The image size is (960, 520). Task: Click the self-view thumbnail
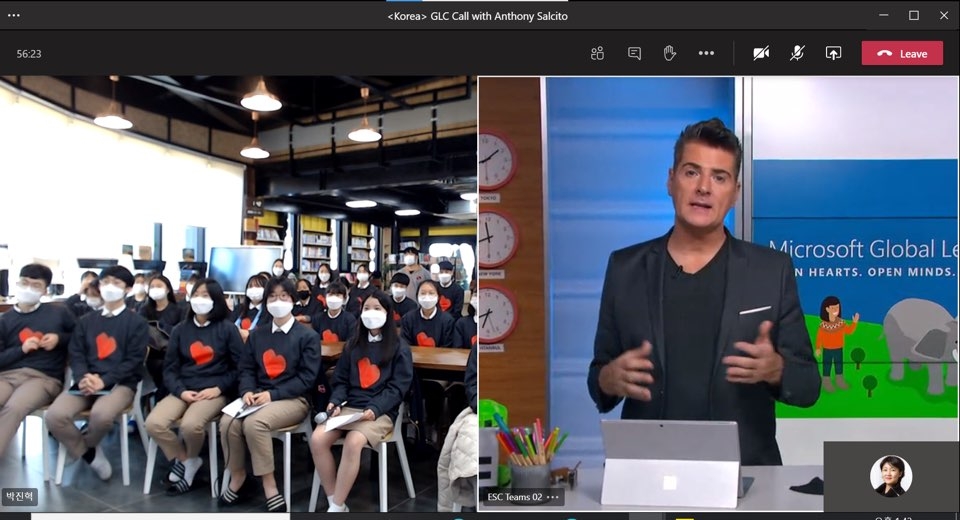890,476
